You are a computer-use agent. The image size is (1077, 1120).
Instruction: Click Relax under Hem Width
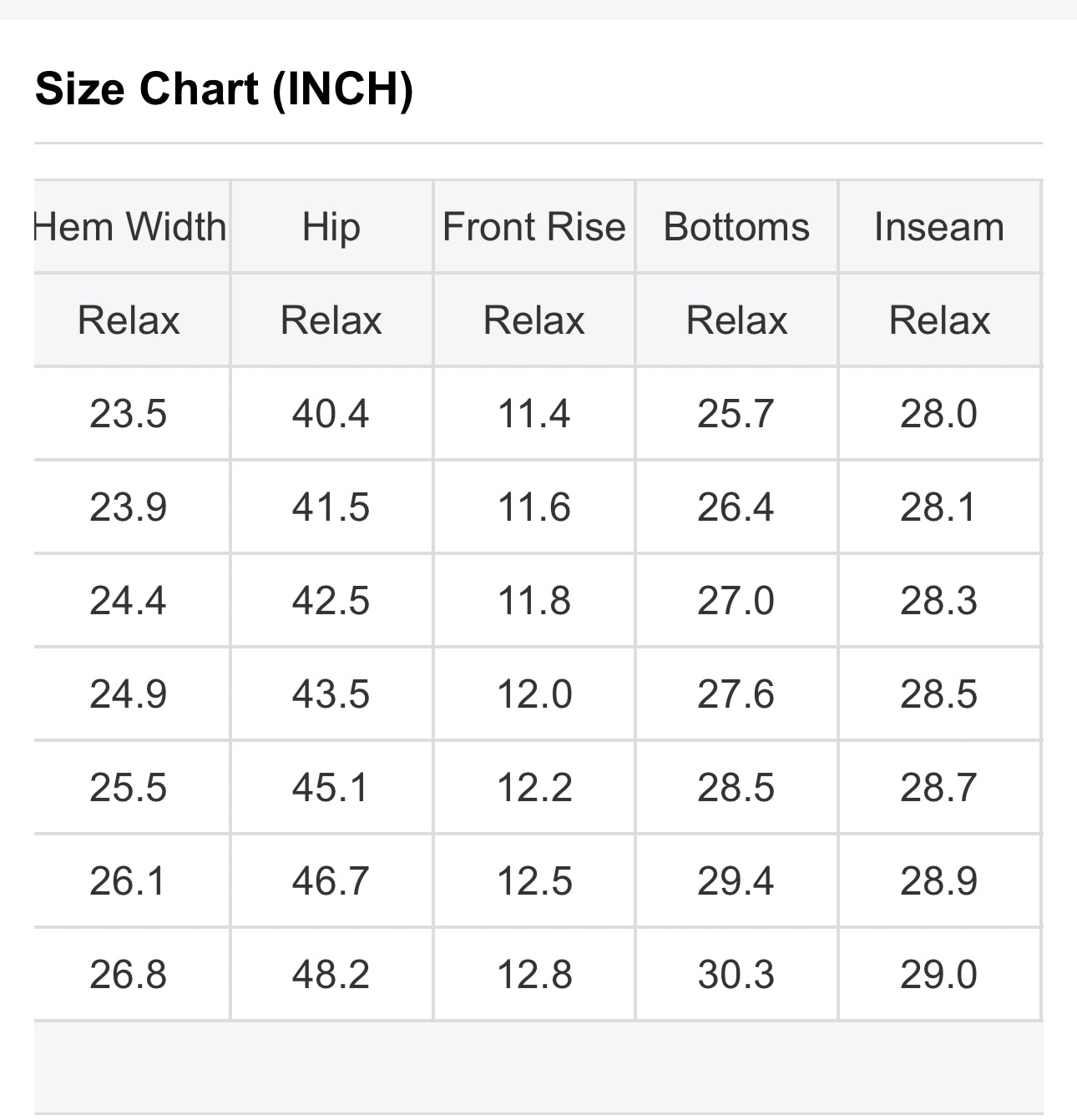[129, 320]
